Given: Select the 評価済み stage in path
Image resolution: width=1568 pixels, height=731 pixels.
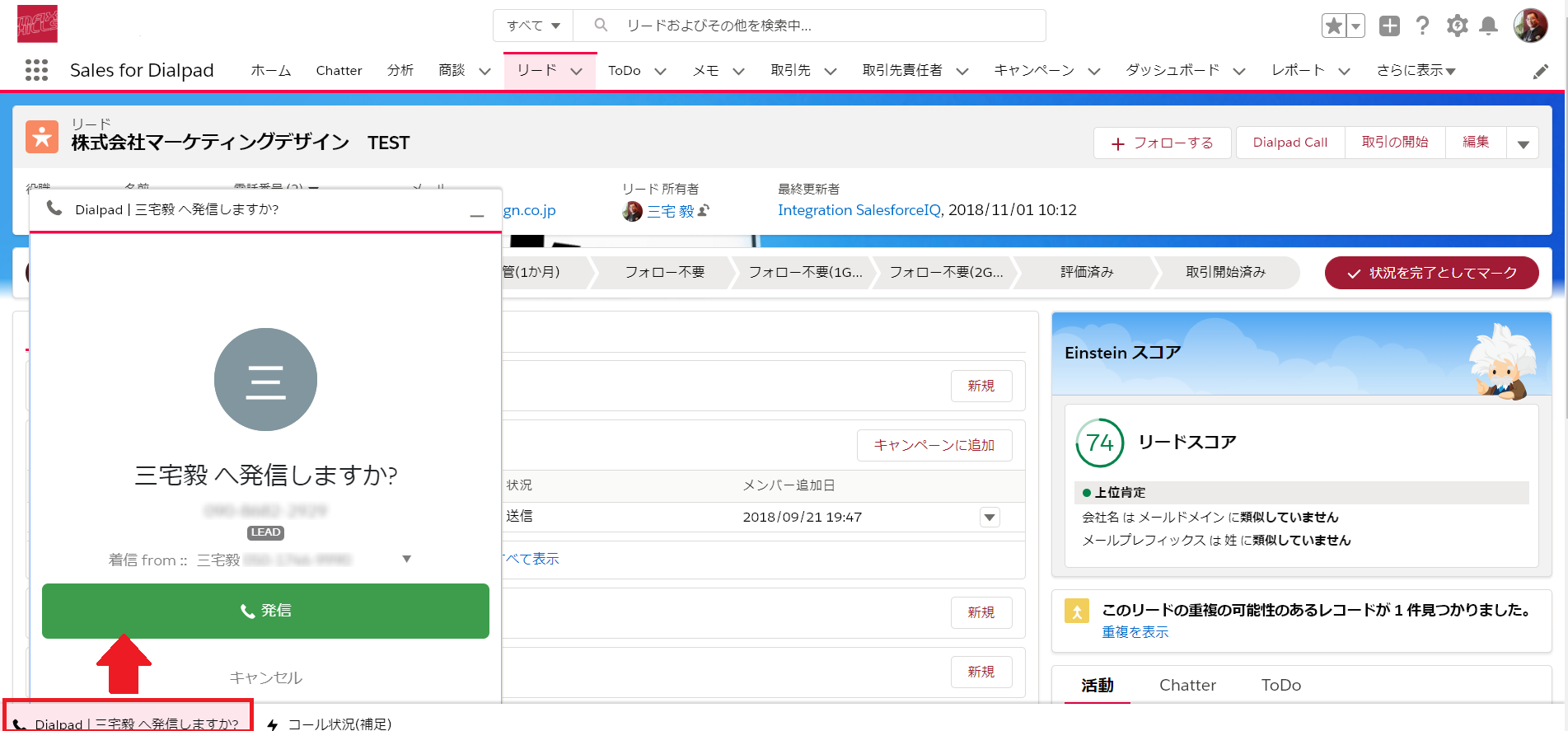Looking at the screenshot, I should tap(1086, 272).
